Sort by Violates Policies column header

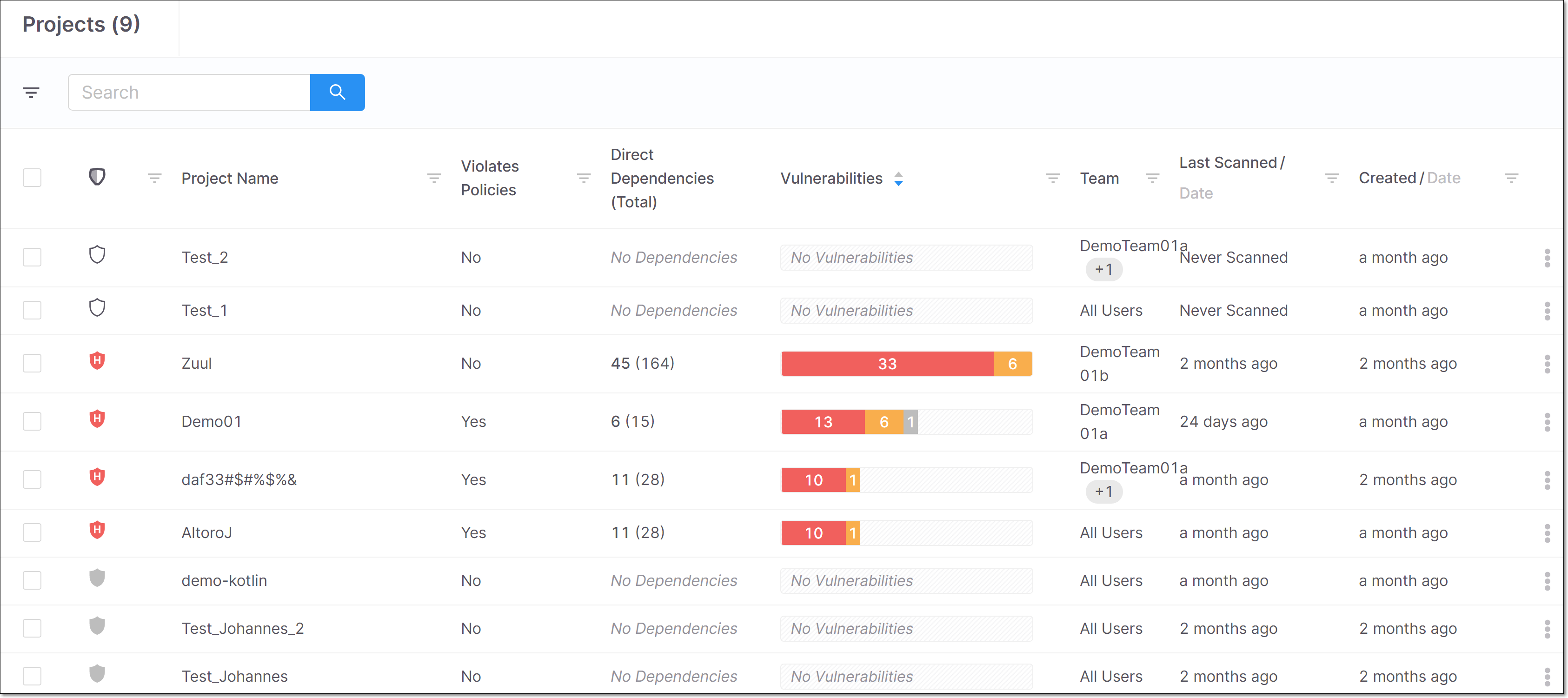pyautogui.click(x=489, y=178)
